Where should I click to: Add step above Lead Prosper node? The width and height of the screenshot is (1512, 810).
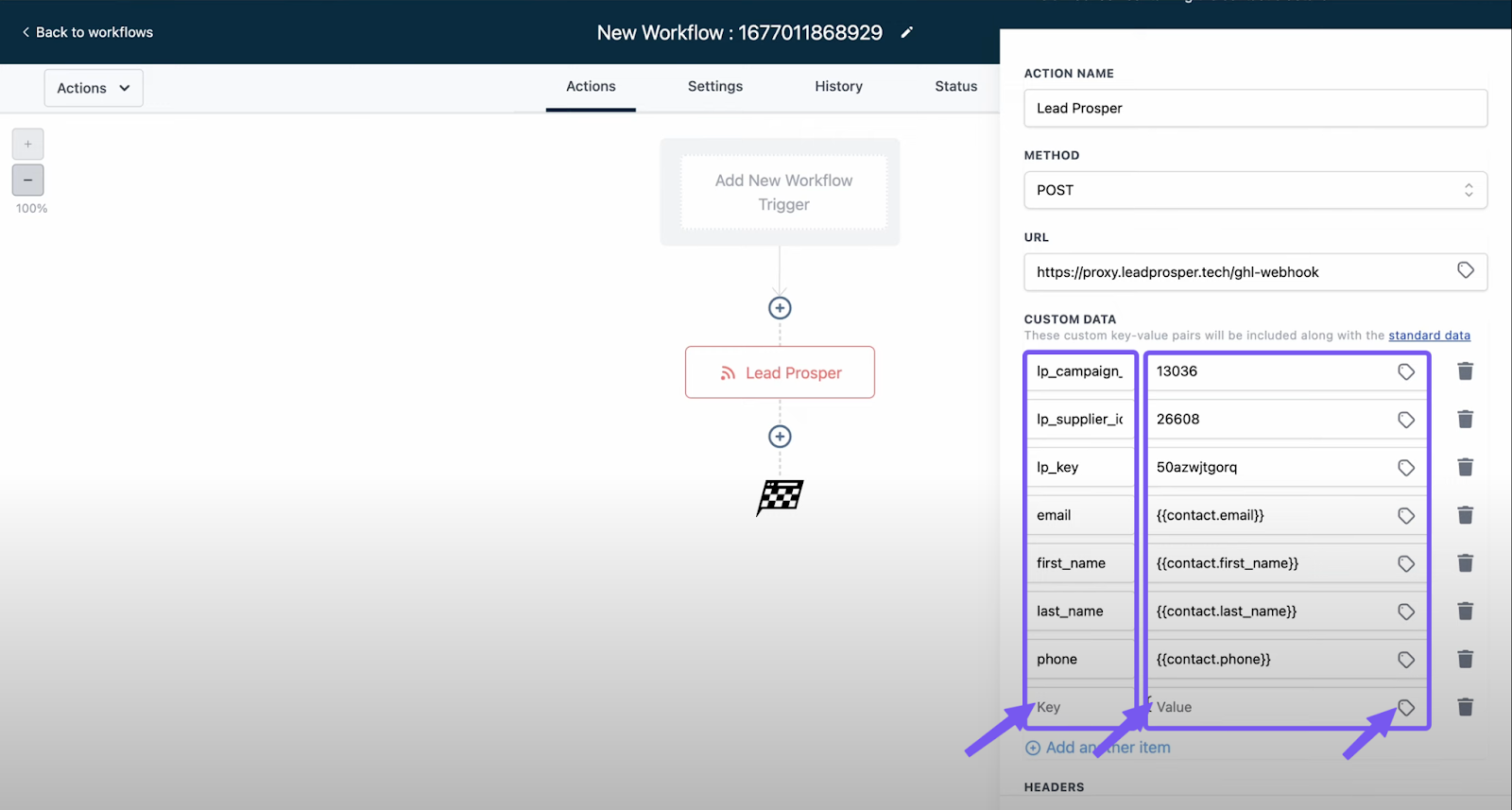coord(780,308)
